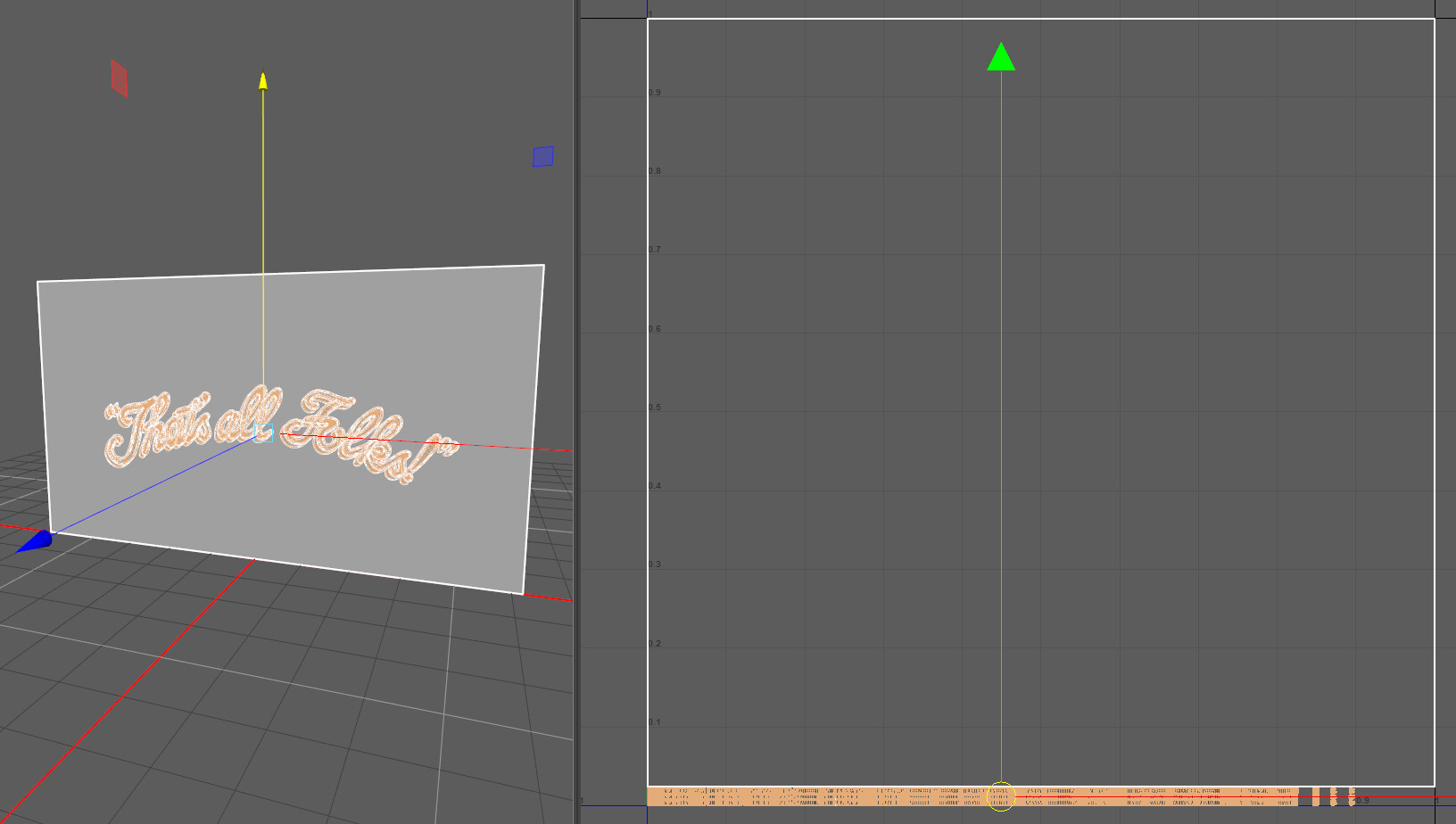This screenshot has width=1456, height=824.
Task: Select the blue plane handle in 3D viewport
Action: [x=543, y=157]
